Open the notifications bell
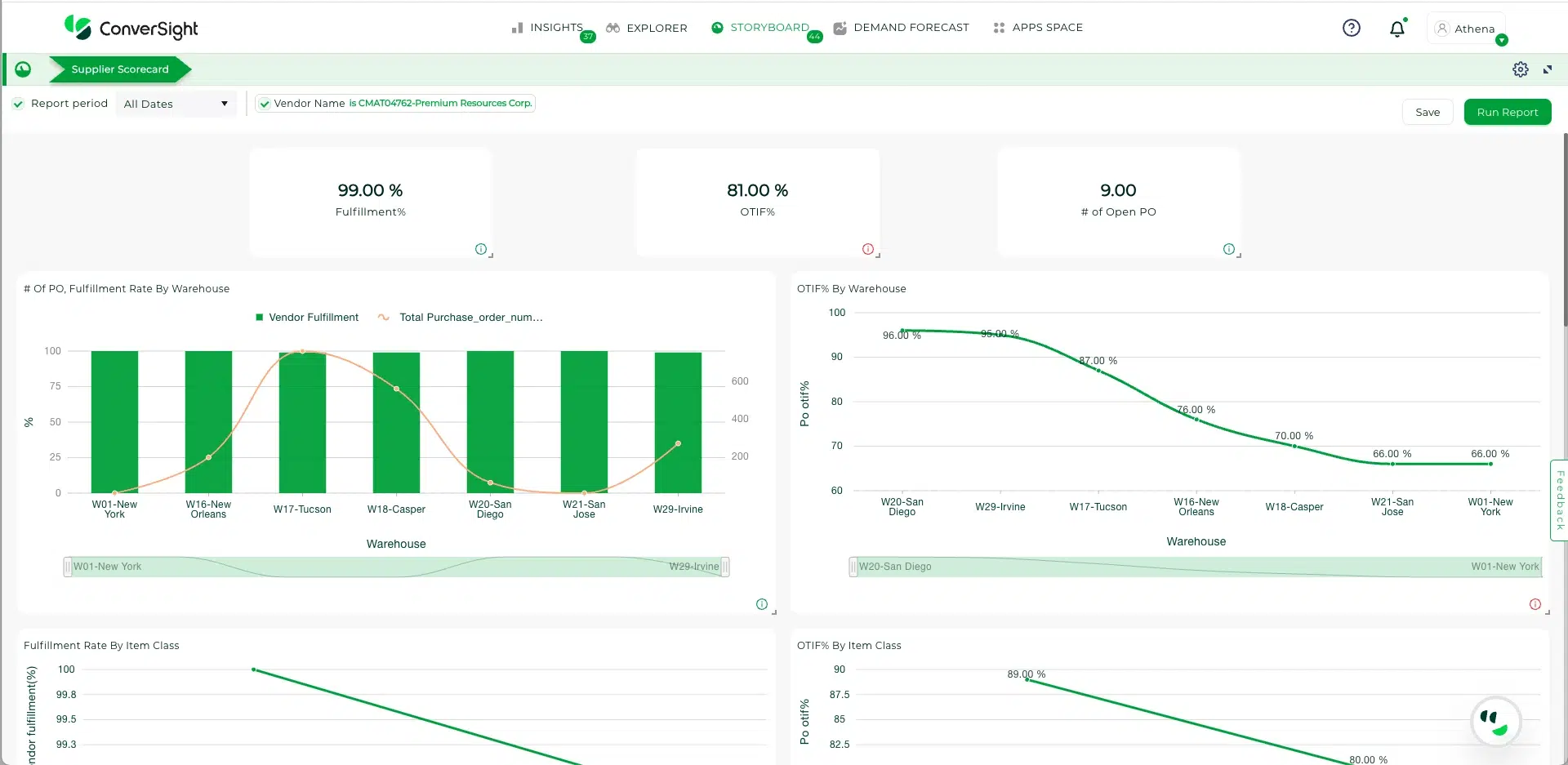The height and width of the screenshot is (765, 1568). click(1397, 29)
